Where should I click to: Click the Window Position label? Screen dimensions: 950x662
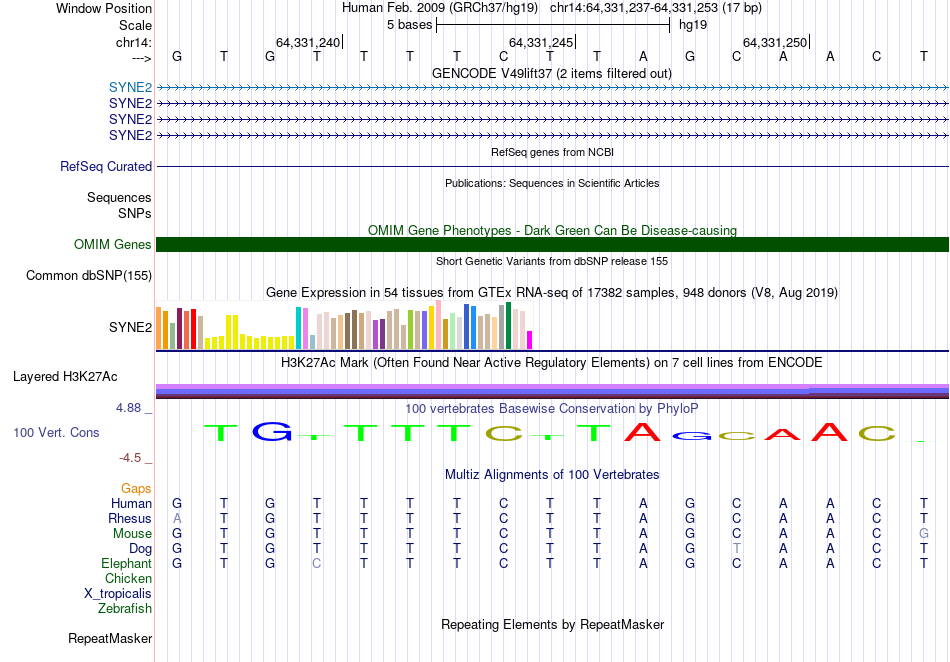click(x=104, y=8)
